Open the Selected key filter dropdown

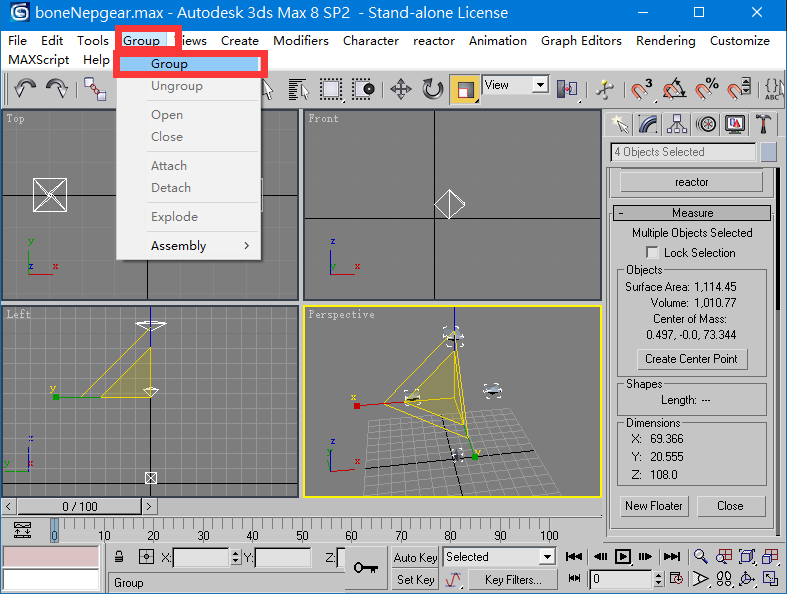(499, 557)
